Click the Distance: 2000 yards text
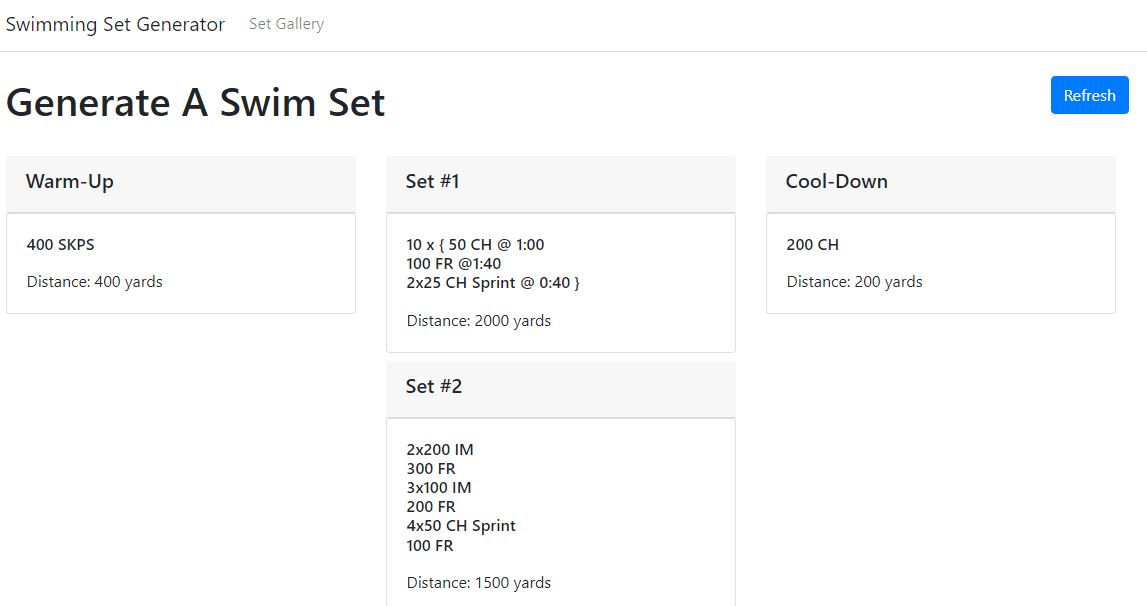This screenshot has width=1147, height=606. pos(478,320)
